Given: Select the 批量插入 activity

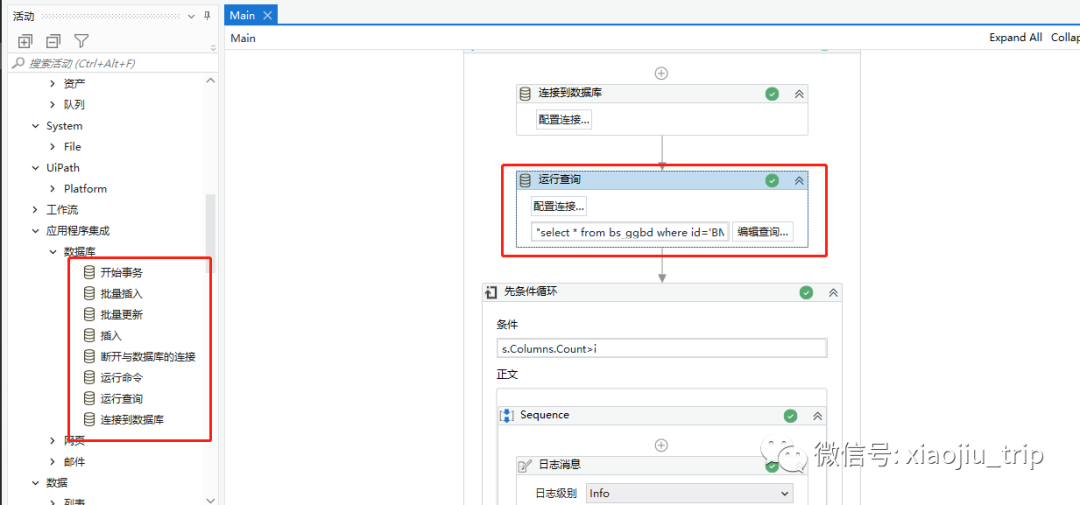Looking at the screenshot, I should pos(121,293).
